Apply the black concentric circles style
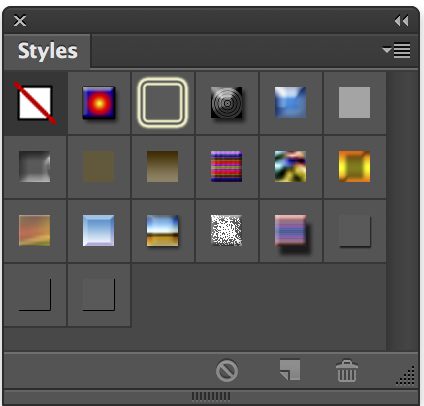 click(x=227, y=103)
